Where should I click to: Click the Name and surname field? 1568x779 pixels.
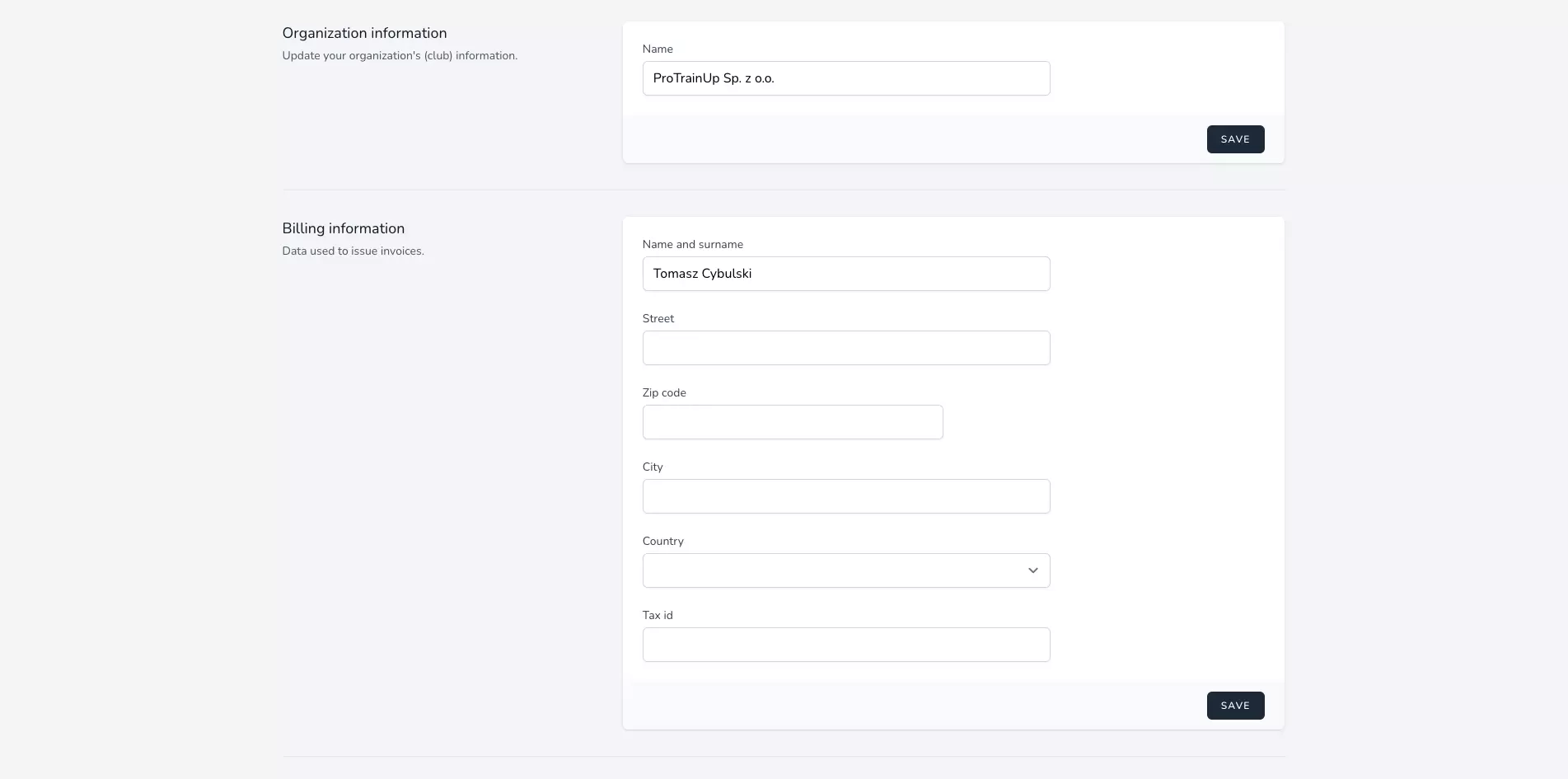point(845,274)
